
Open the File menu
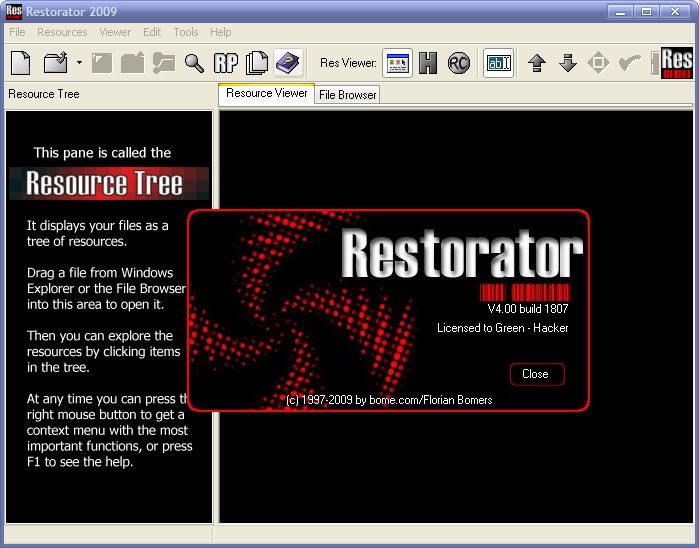pos(17,32)
